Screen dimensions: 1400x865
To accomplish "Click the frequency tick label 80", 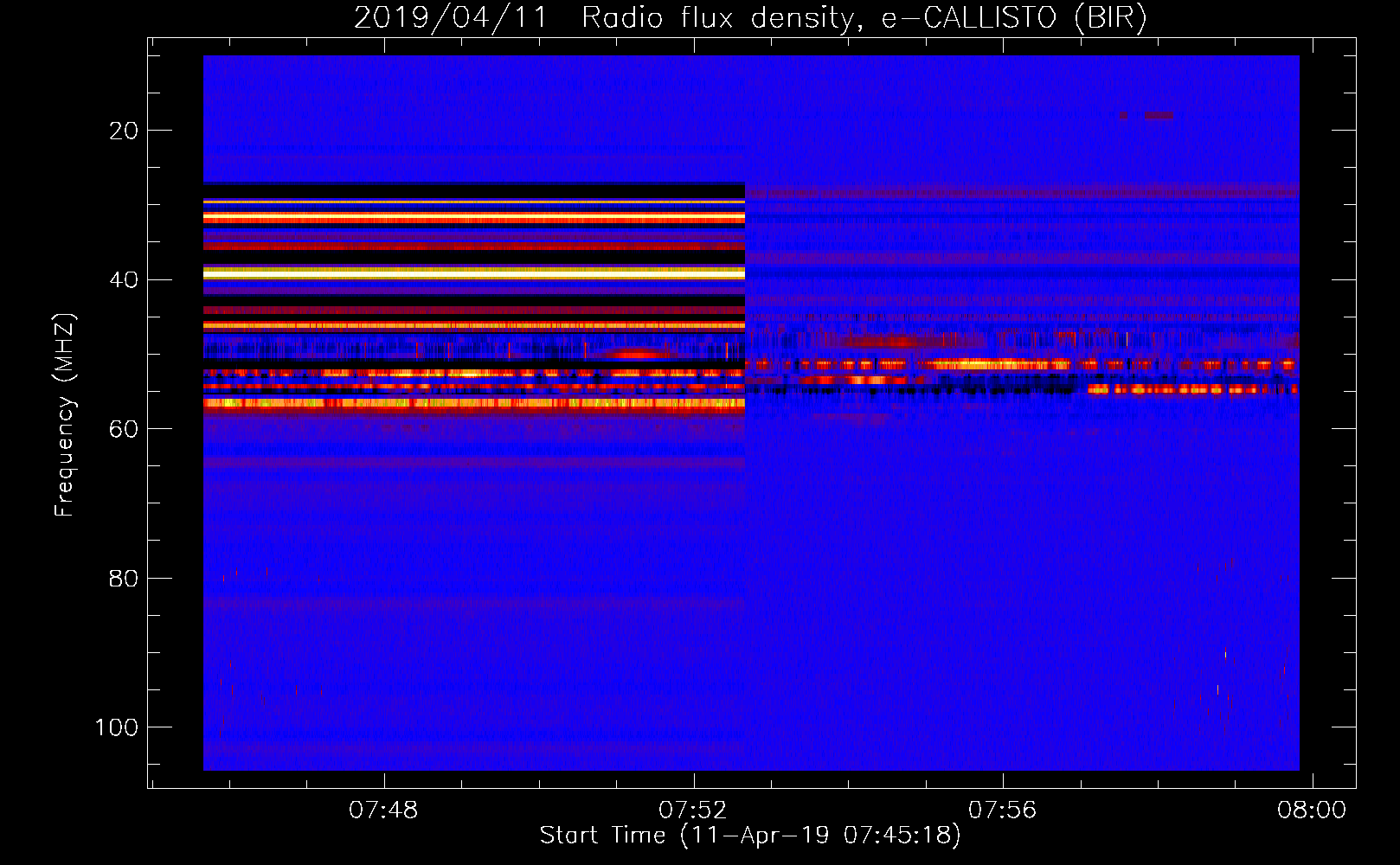I will pos(124,579).
